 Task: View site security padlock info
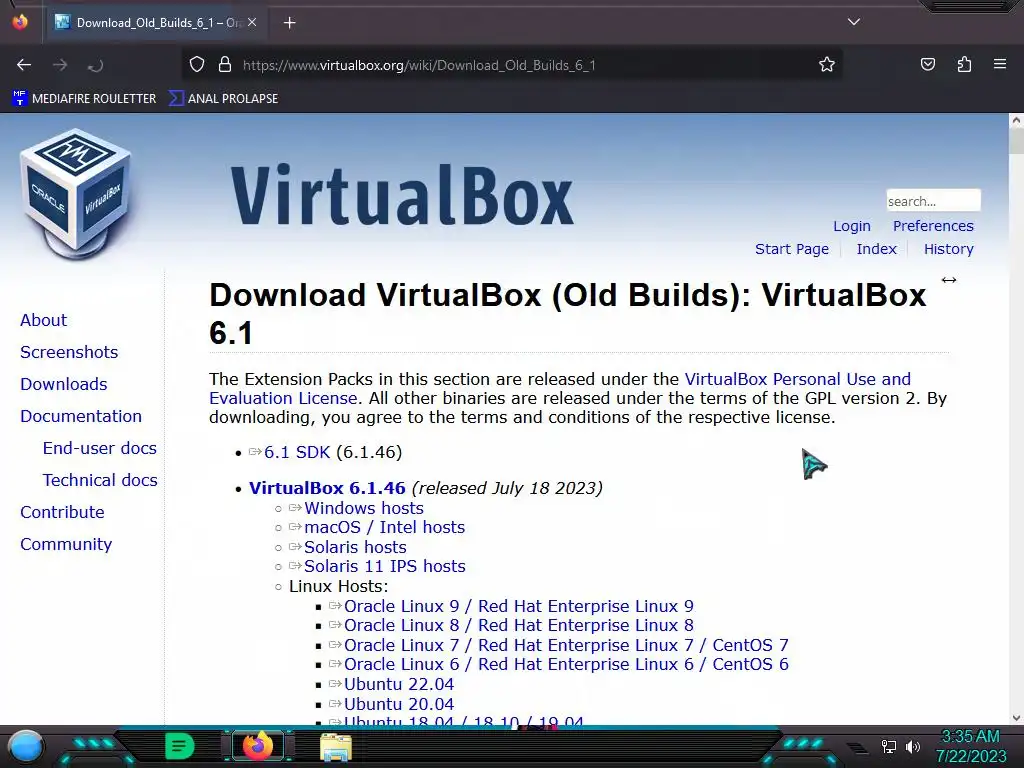coord(225,65)
